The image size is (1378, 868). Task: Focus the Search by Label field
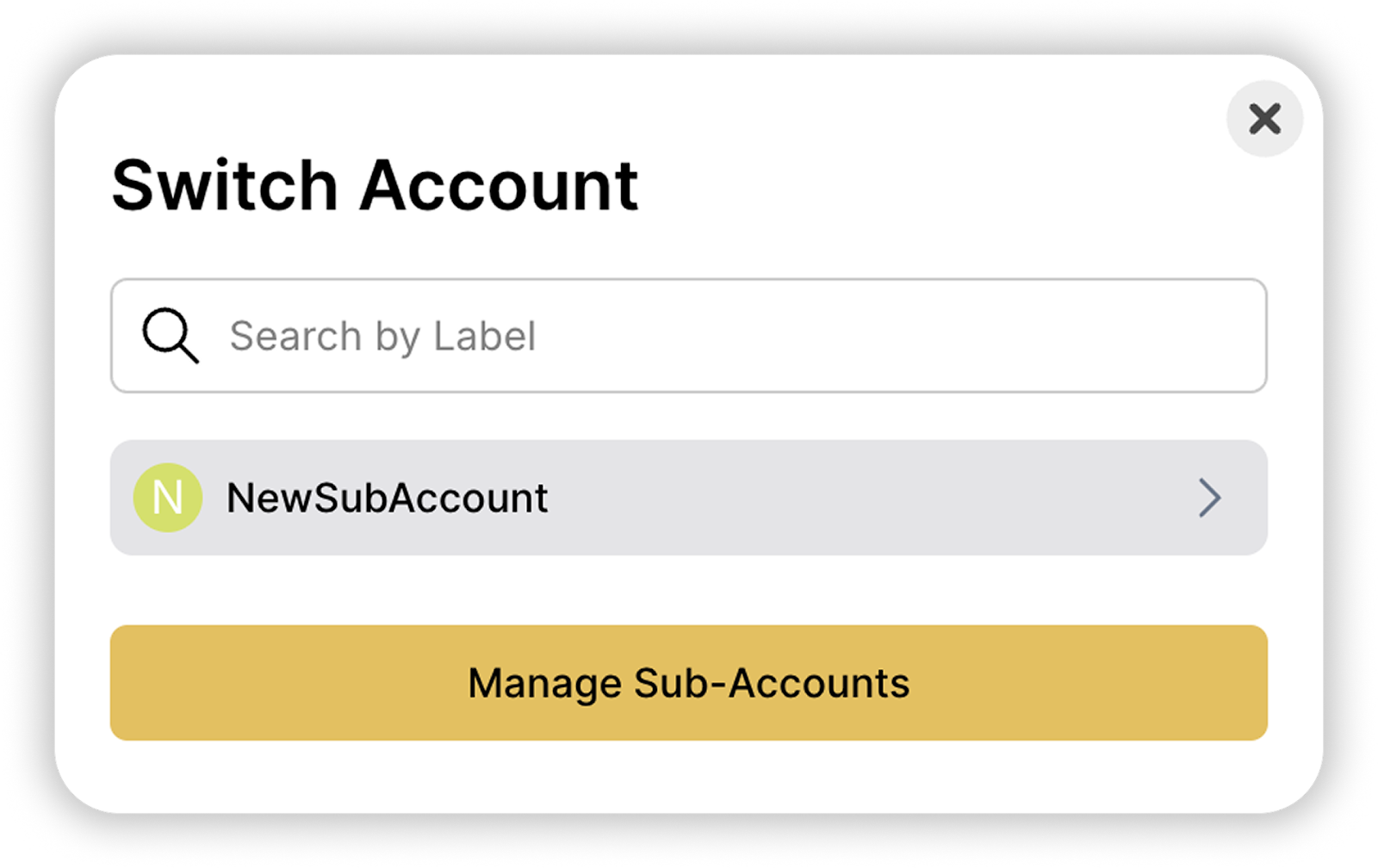coord(689,336)
